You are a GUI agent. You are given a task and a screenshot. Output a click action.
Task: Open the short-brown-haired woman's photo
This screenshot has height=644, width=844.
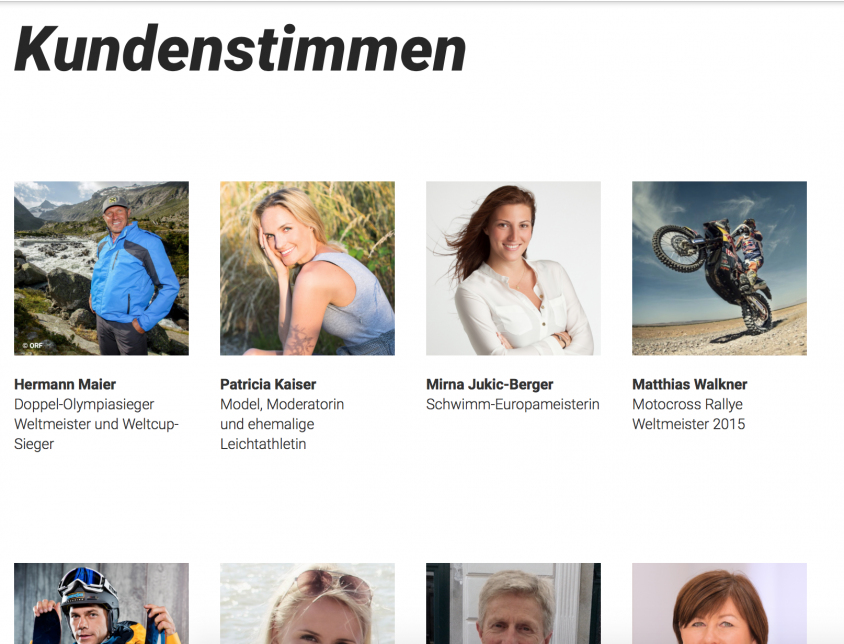(x=720, y=604)
